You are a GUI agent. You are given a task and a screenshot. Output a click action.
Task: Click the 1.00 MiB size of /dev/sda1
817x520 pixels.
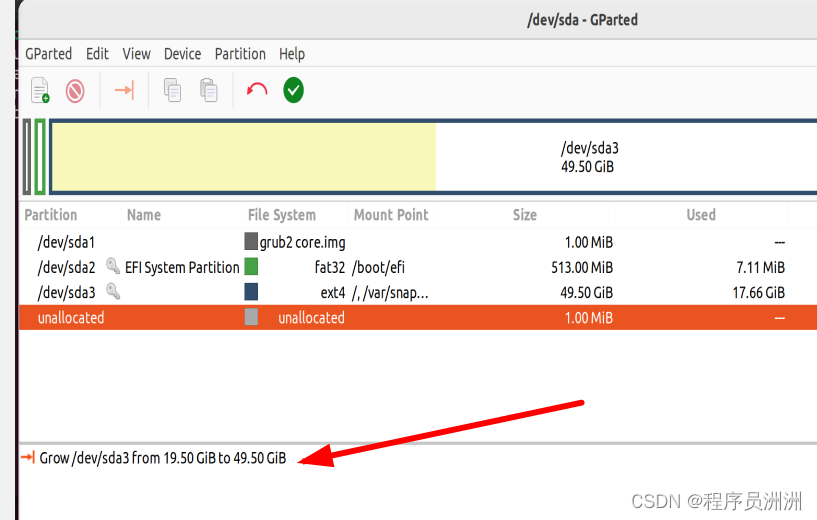pyautogui.click(x=589, y=242)
